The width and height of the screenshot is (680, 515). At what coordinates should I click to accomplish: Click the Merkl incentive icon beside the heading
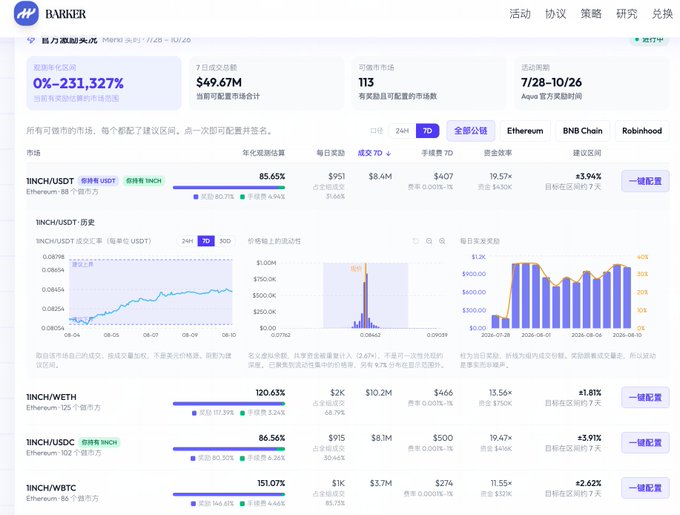tap(31, 40)
